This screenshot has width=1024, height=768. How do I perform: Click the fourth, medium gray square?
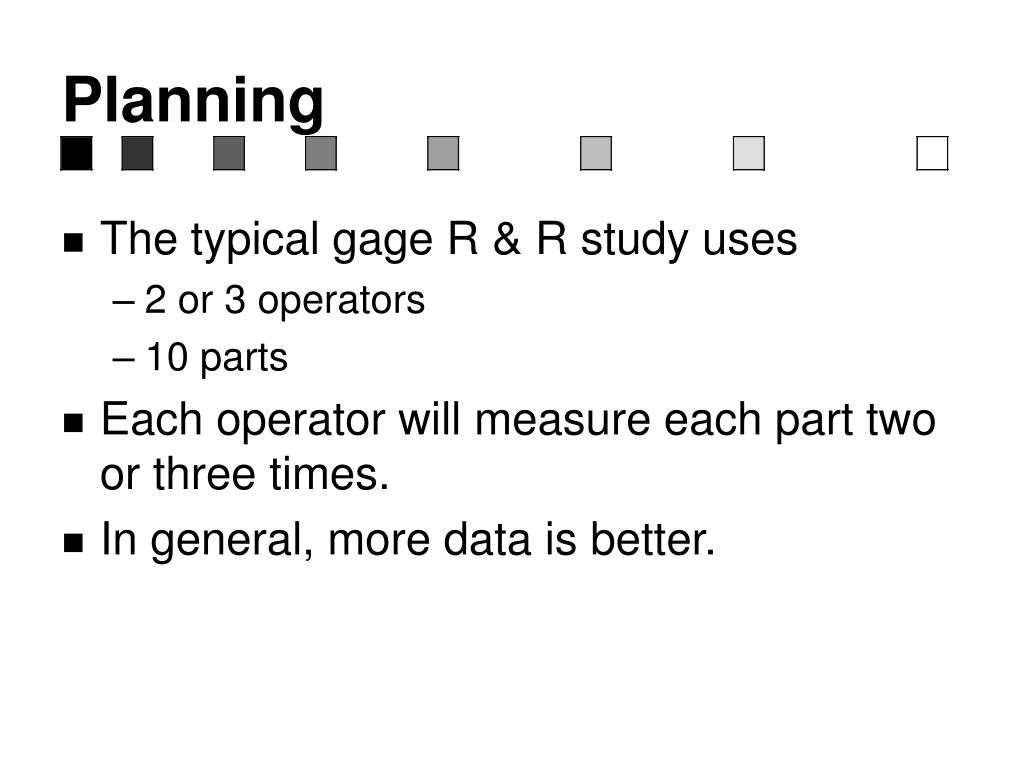321,153
